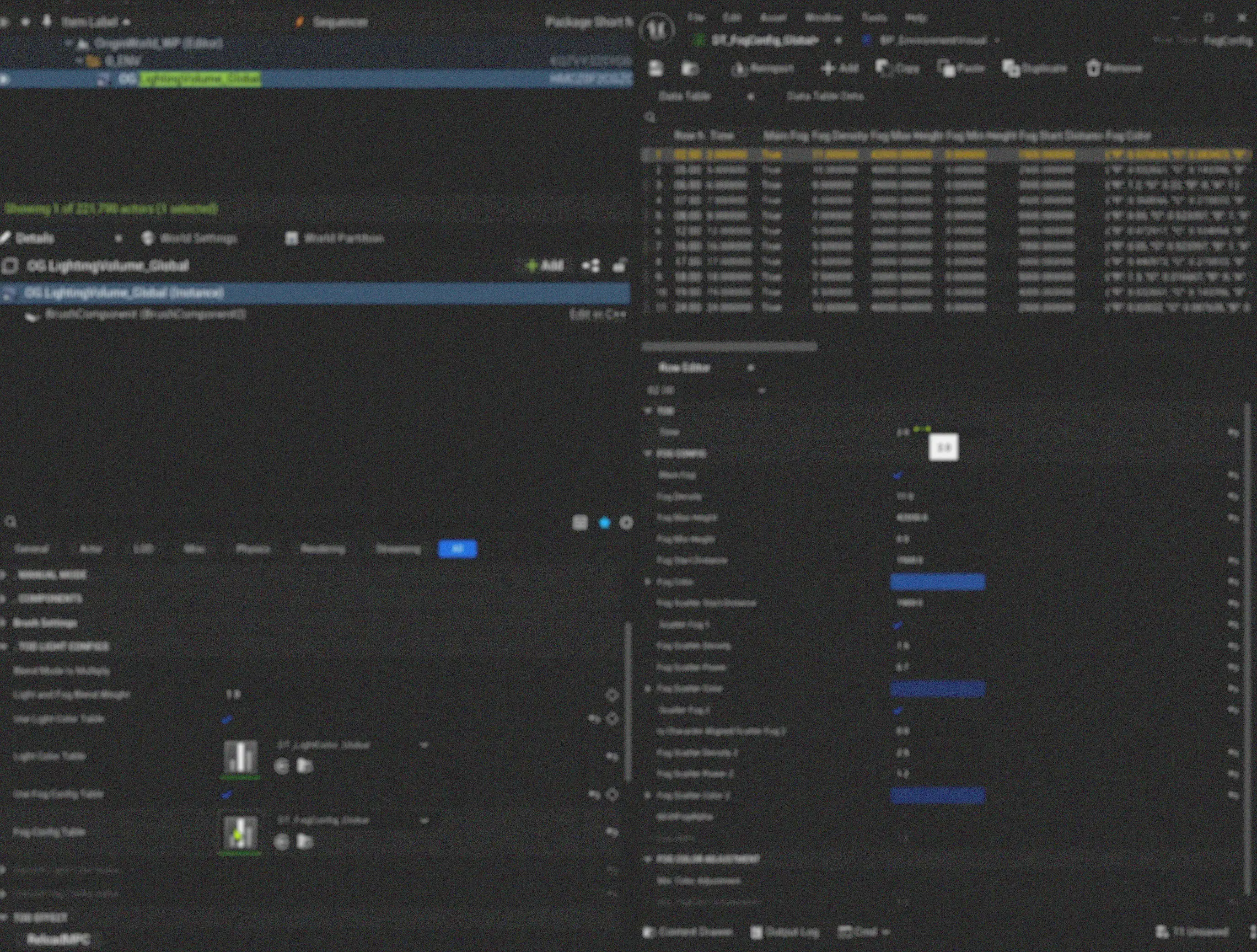Click browse folder icon under Light Color Table
The image size is (1257, 952).
tap(305, 766)
